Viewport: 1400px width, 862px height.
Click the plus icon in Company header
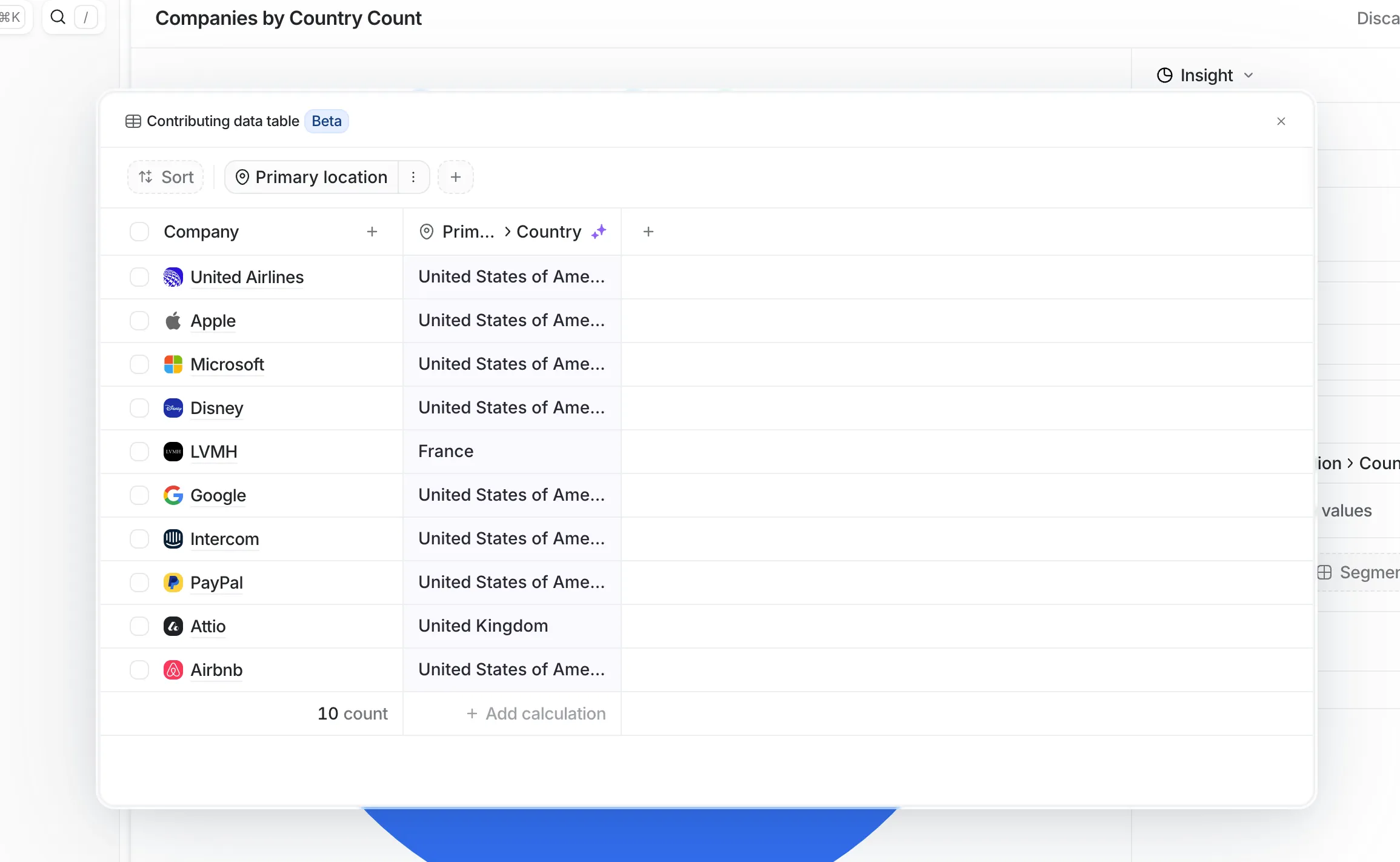(372, 232)
